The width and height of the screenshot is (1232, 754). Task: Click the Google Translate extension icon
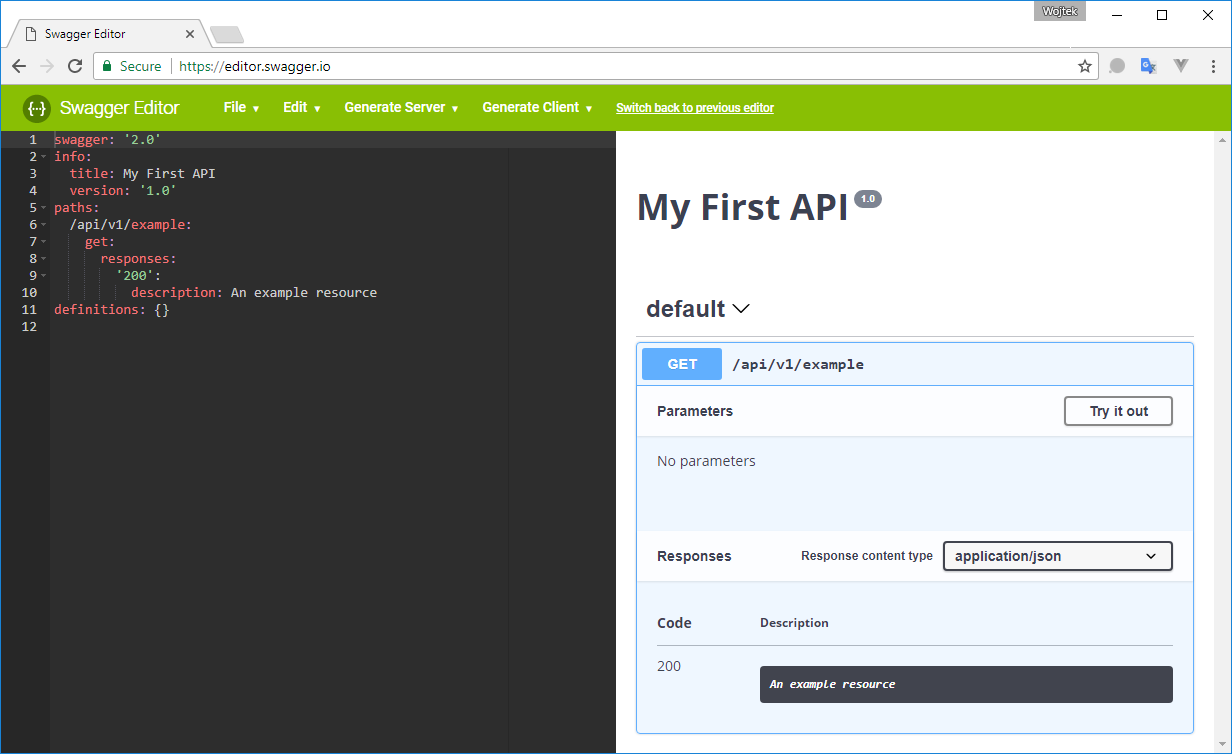tap(1148, 66)
